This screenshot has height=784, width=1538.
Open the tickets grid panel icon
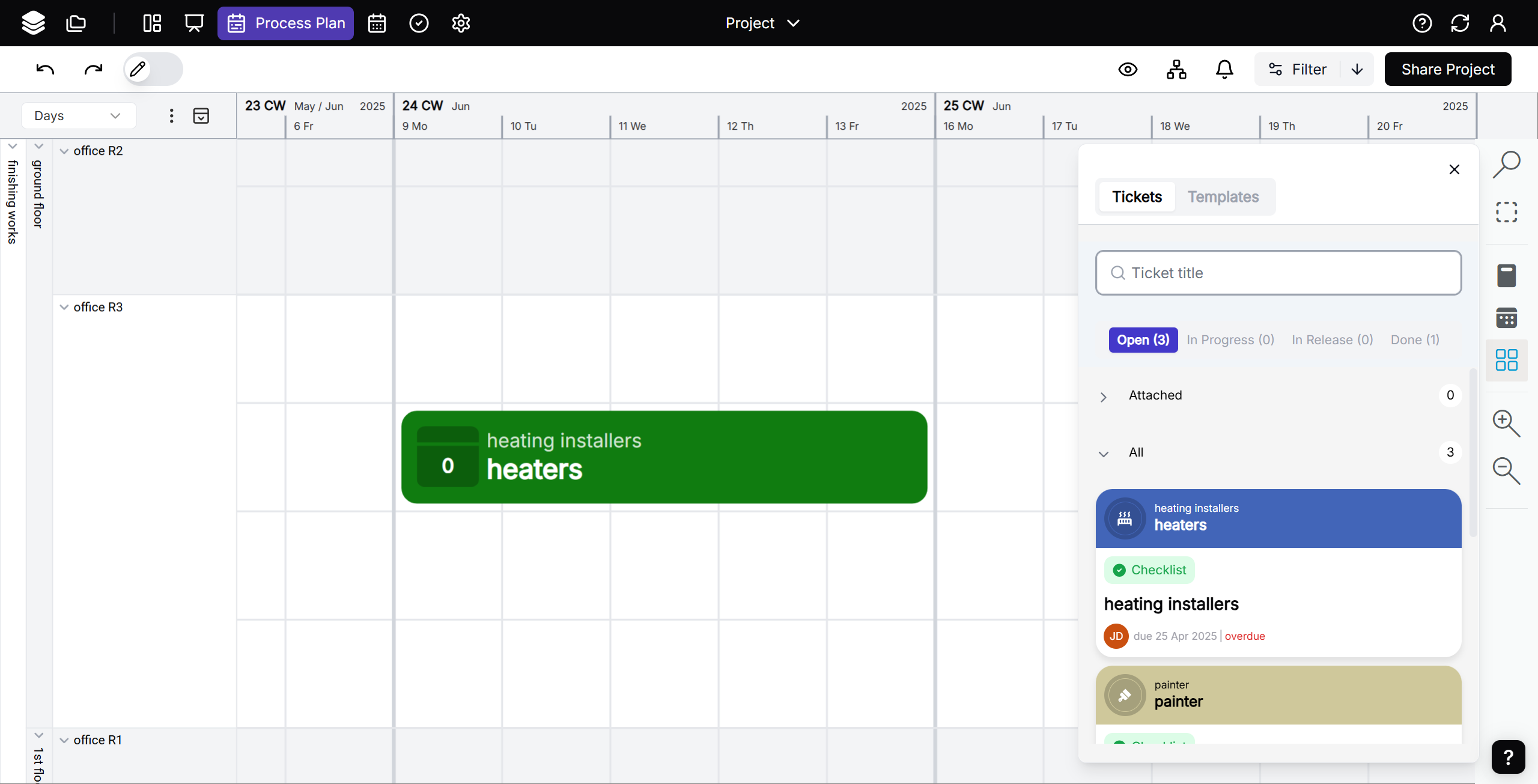coord(1506,360)
